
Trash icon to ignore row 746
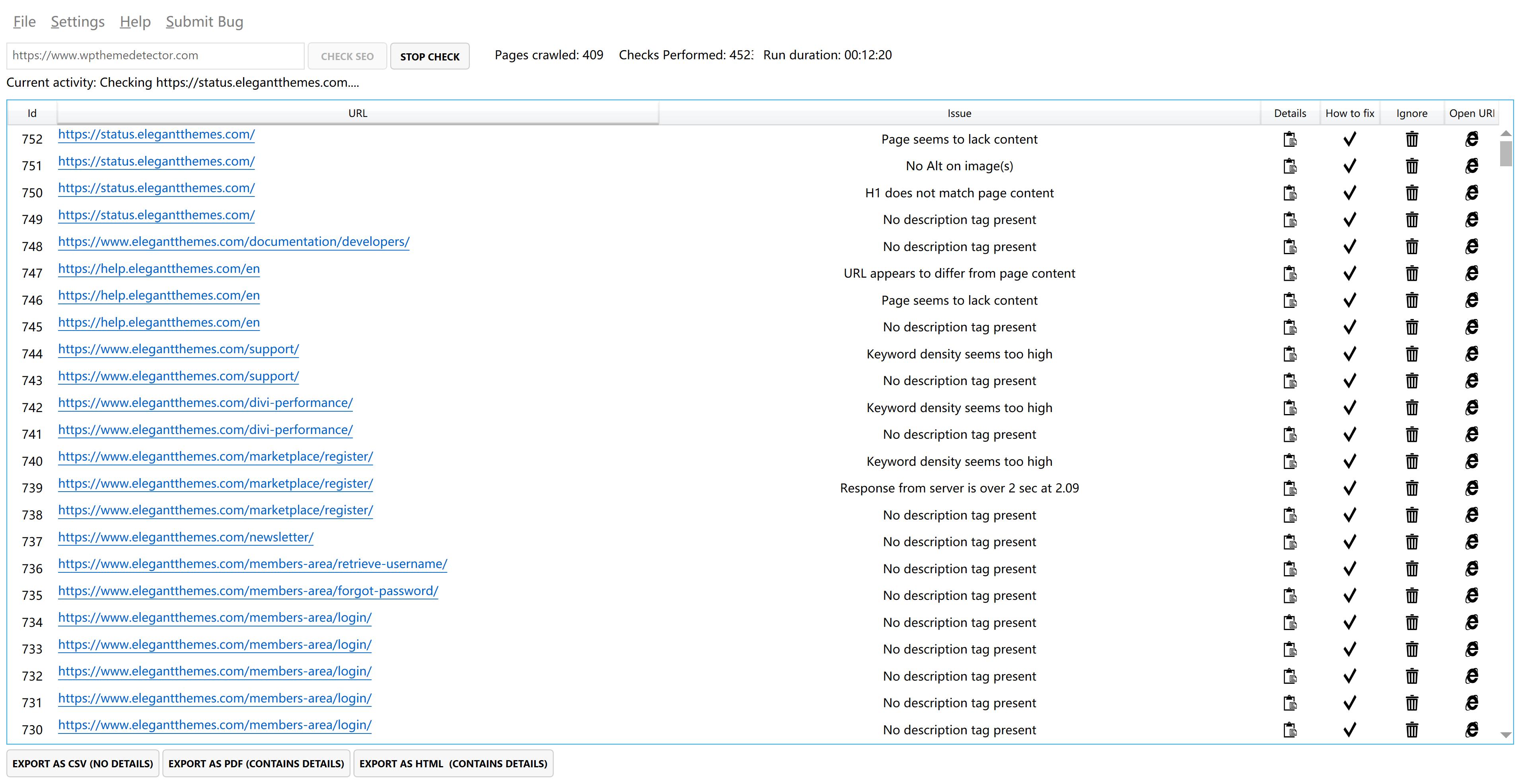pos(1411,301)
